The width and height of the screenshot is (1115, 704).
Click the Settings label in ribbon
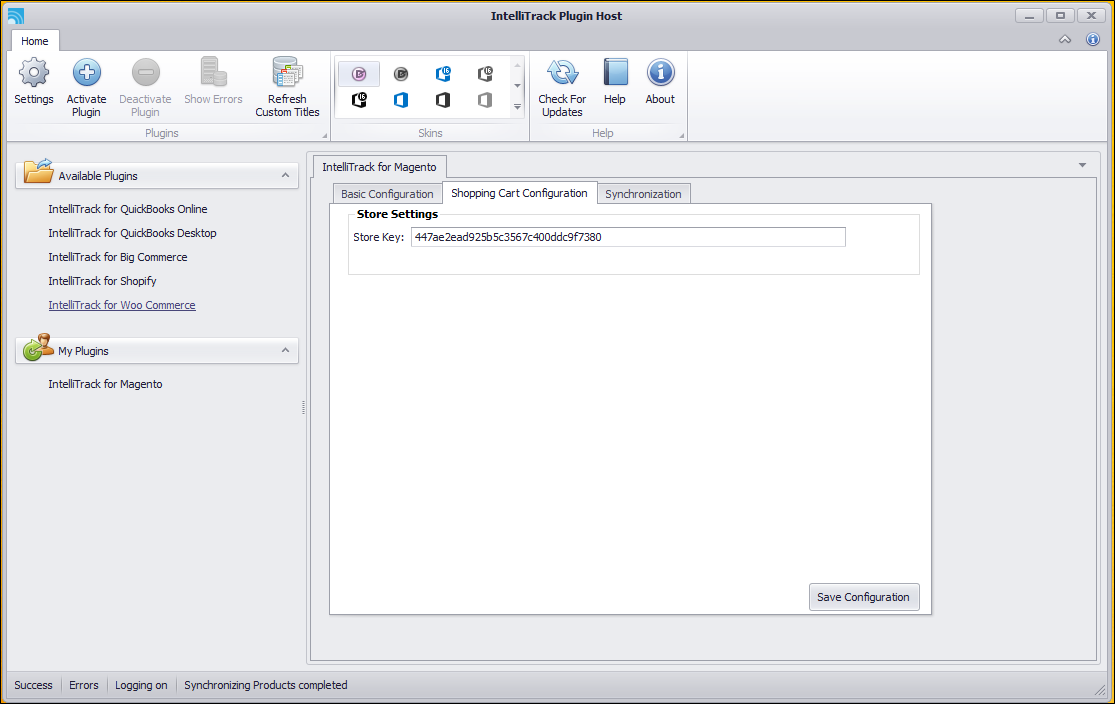pyautogui.click(x=33, y=100)
